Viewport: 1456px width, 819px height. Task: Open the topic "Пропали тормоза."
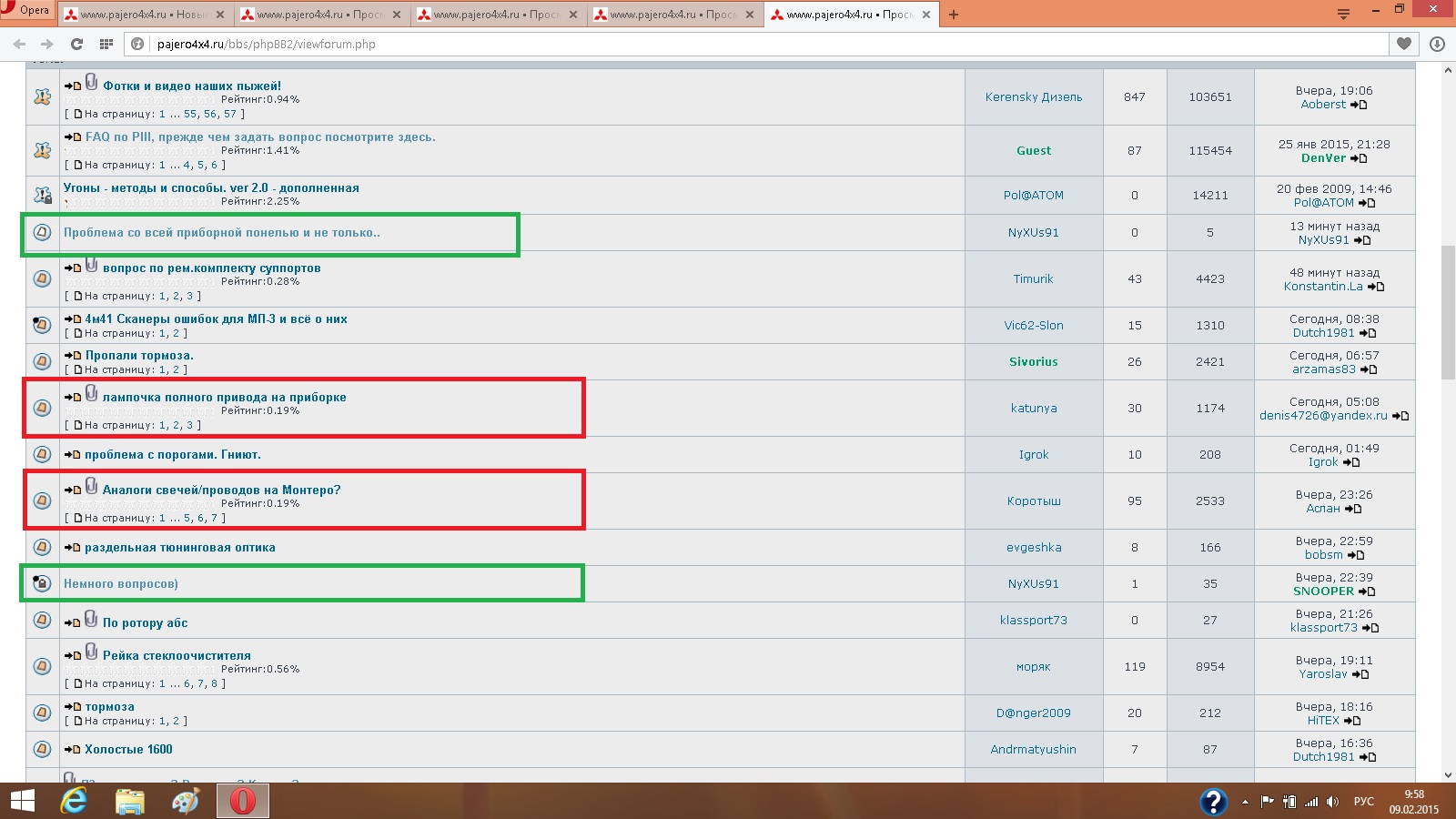point(138,355)
